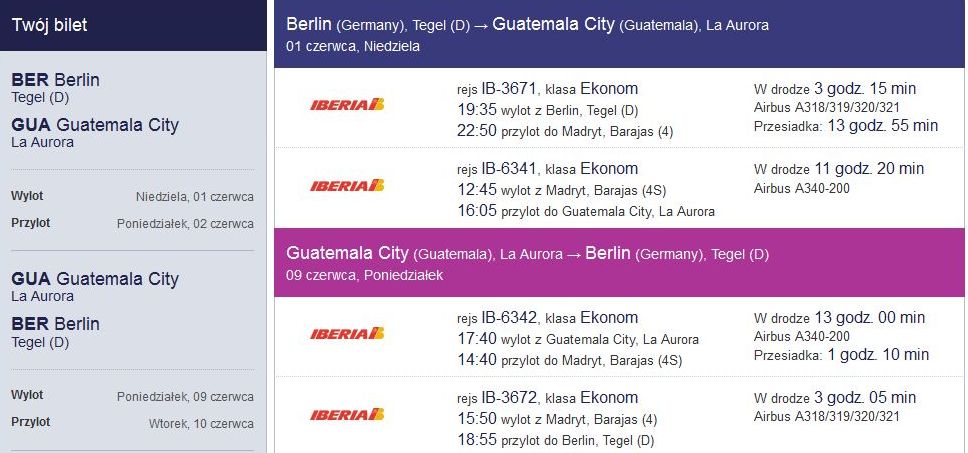968x453 pixels.
Task: Click the 01 czerwca, Niedziela date subtitle
Action: tap(353, 46)
